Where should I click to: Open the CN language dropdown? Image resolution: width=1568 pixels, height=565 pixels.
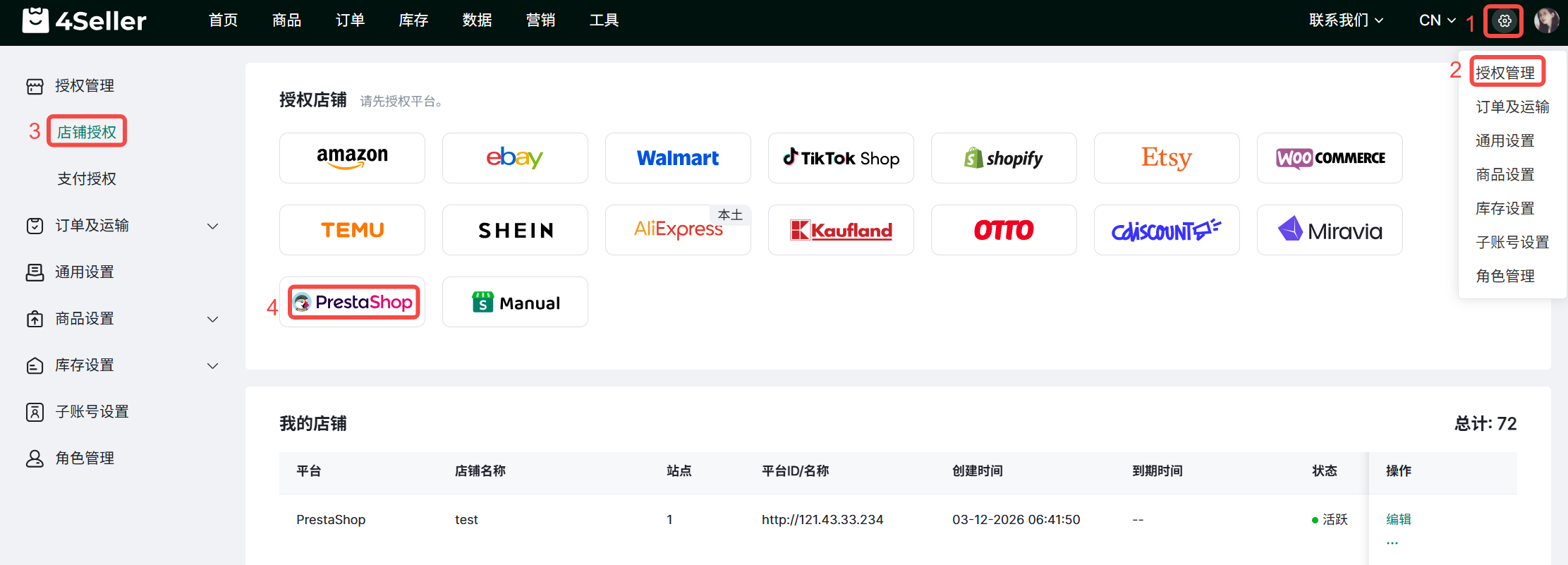[1437, 20]
